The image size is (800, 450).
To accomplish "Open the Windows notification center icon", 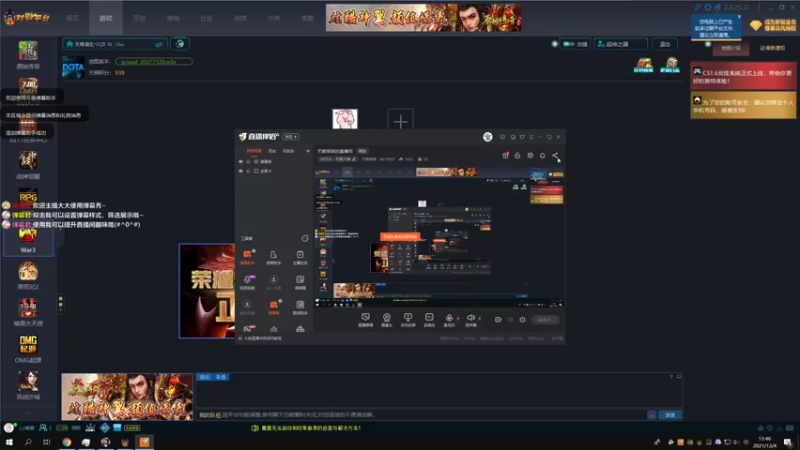I will click(788, 442).
